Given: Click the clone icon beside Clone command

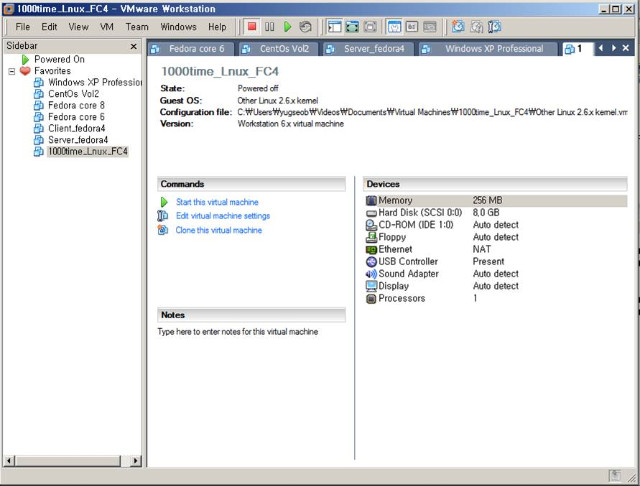Looking at the screenshot, I should pos(162,230).
